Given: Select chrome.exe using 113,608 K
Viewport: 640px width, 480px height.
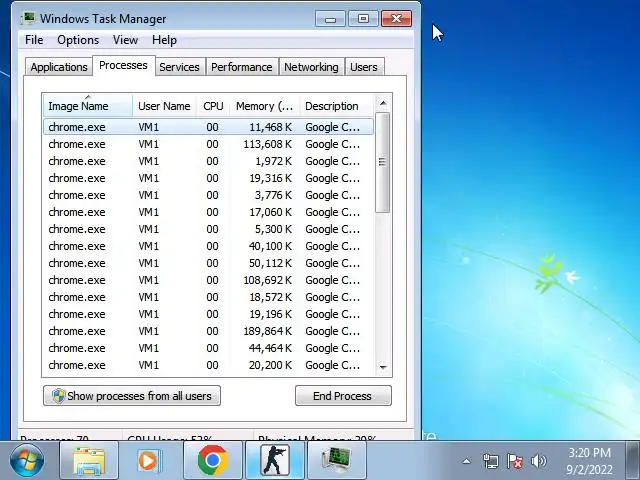Looking at the screenshot, I should 208,144.
